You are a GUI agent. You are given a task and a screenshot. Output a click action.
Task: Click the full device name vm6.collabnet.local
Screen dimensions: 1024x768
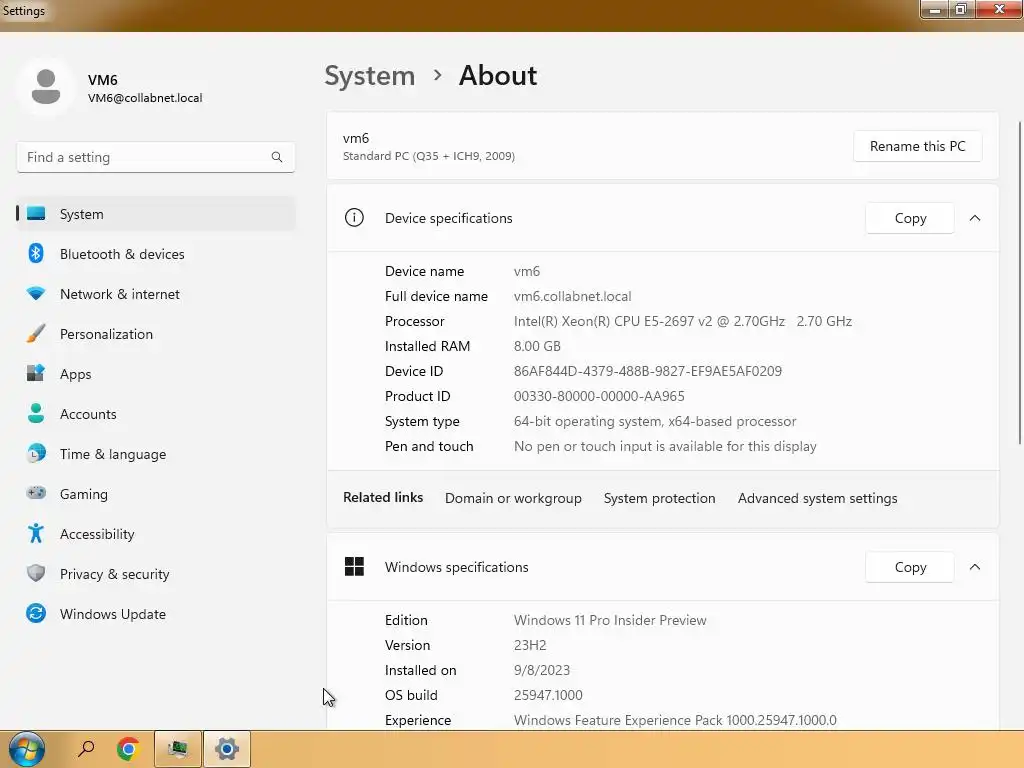coord(572,296)
